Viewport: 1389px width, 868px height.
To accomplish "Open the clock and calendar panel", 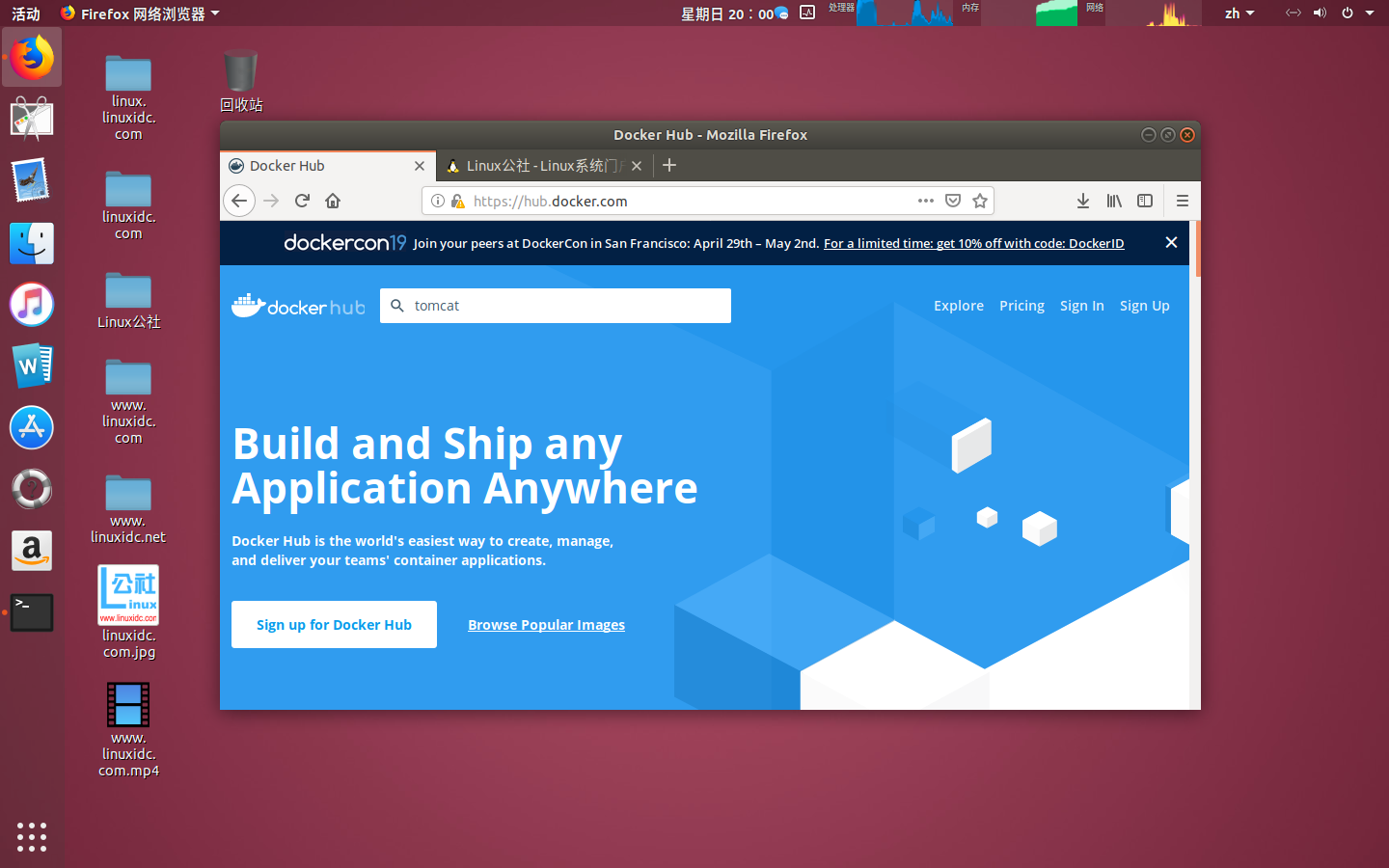I will [x=727, y=14].
